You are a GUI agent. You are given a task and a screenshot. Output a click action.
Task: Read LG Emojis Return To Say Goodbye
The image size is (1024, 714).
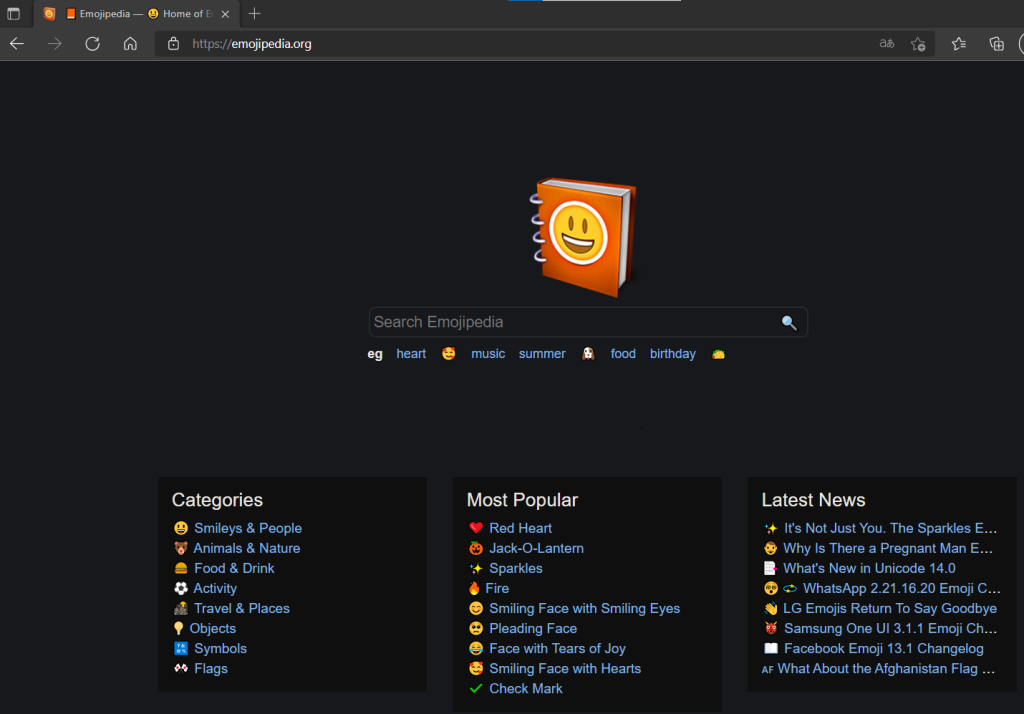[889, 608]
